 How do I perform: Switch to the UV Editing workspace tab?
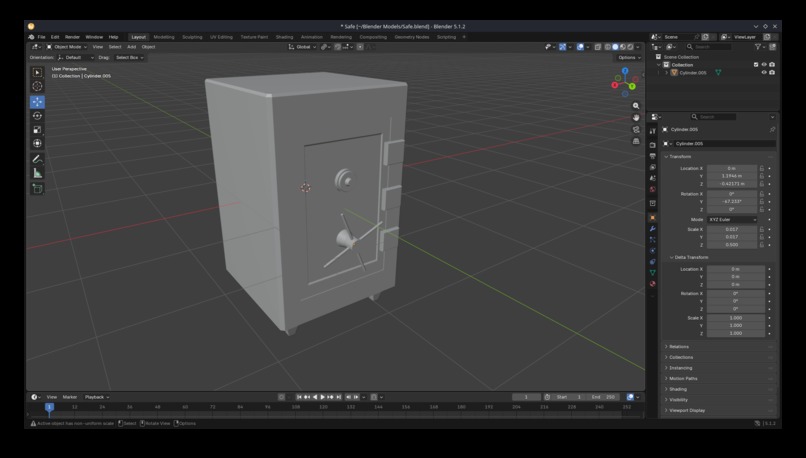pyautogui.click(x=221, y=37)
